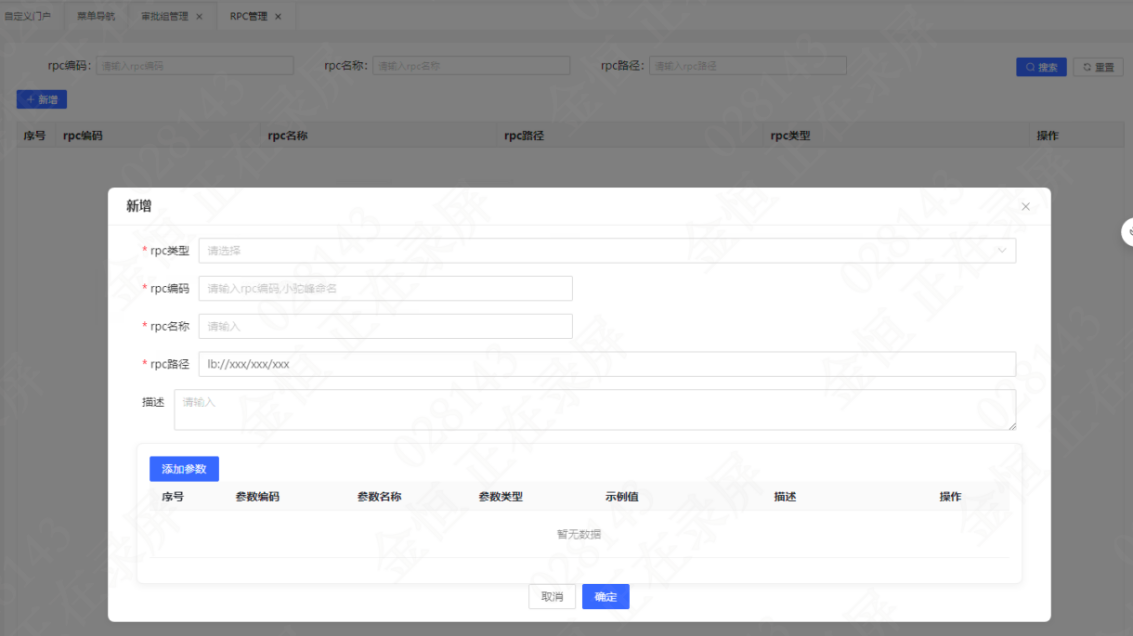Switch to the 审批组管理 tab

click(165, 16)
